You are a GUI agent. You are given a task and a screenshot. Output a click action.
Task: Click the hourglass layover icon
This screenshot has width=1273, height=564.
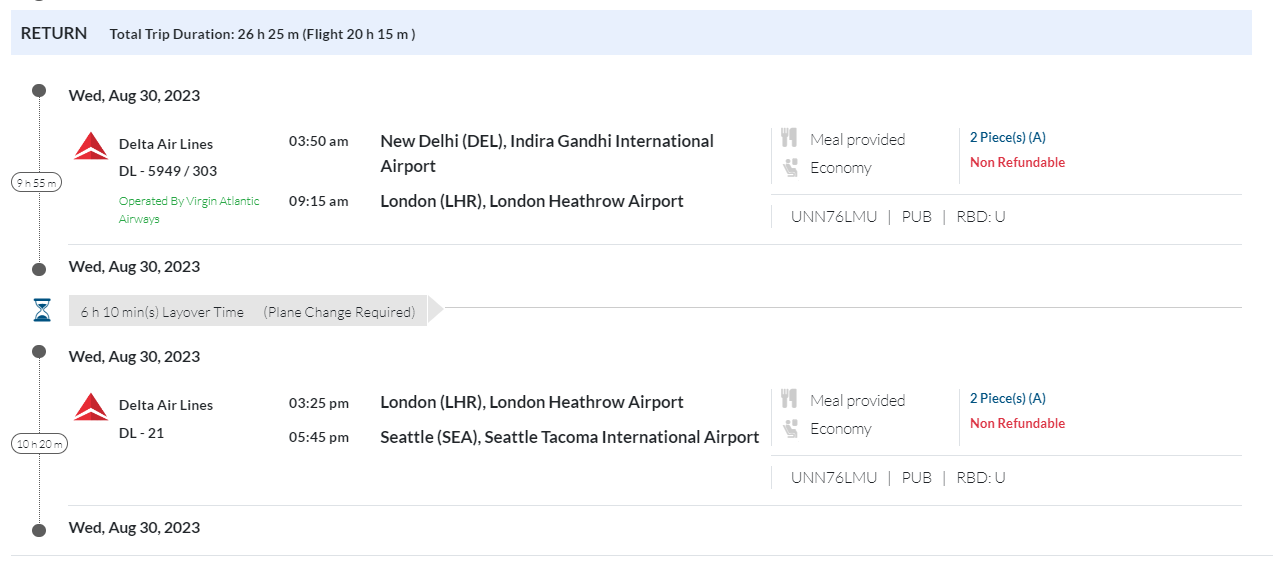tap(41, 311)
